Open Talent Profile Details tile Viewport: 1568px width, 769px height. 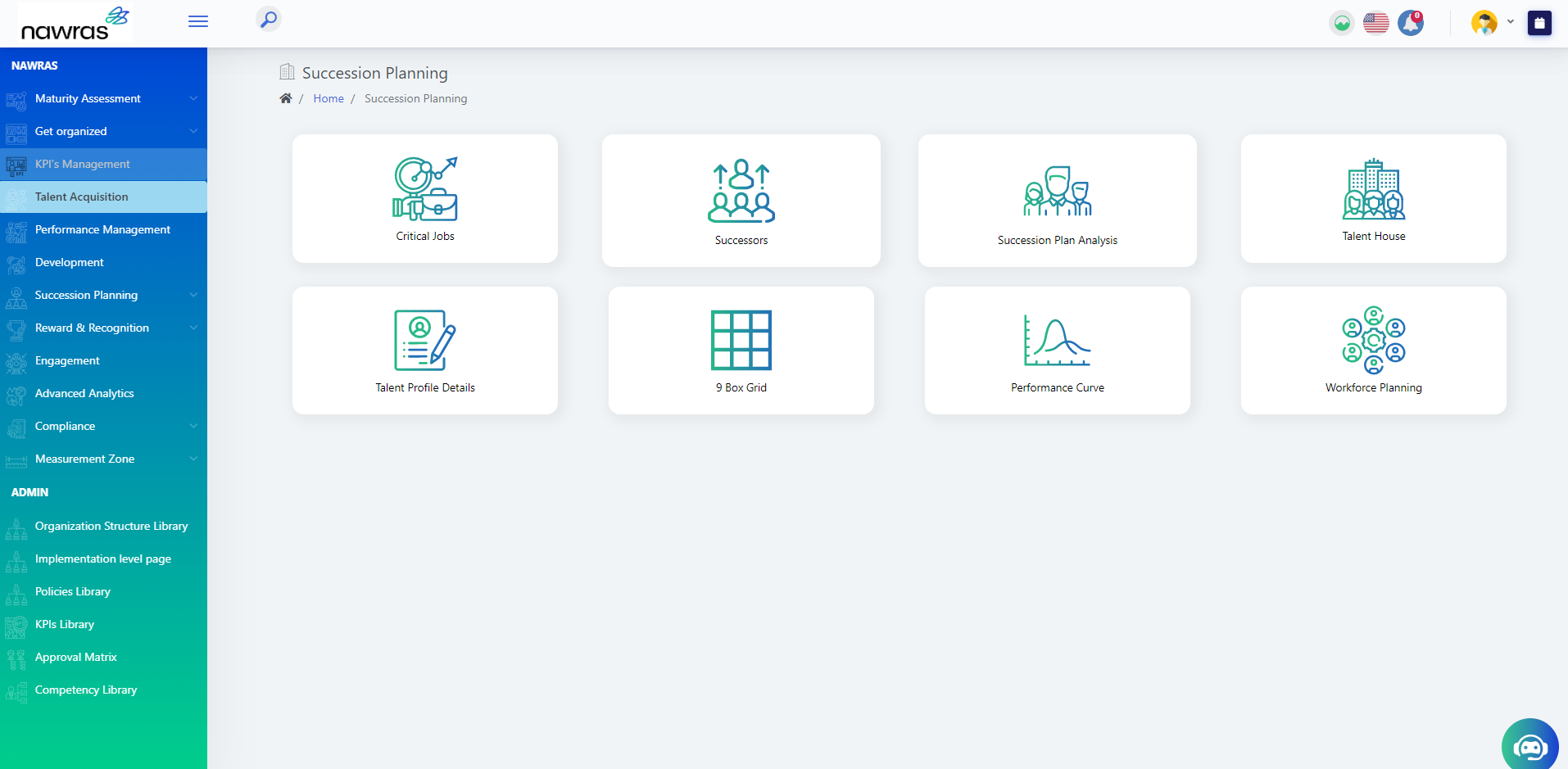click(424, 351)
